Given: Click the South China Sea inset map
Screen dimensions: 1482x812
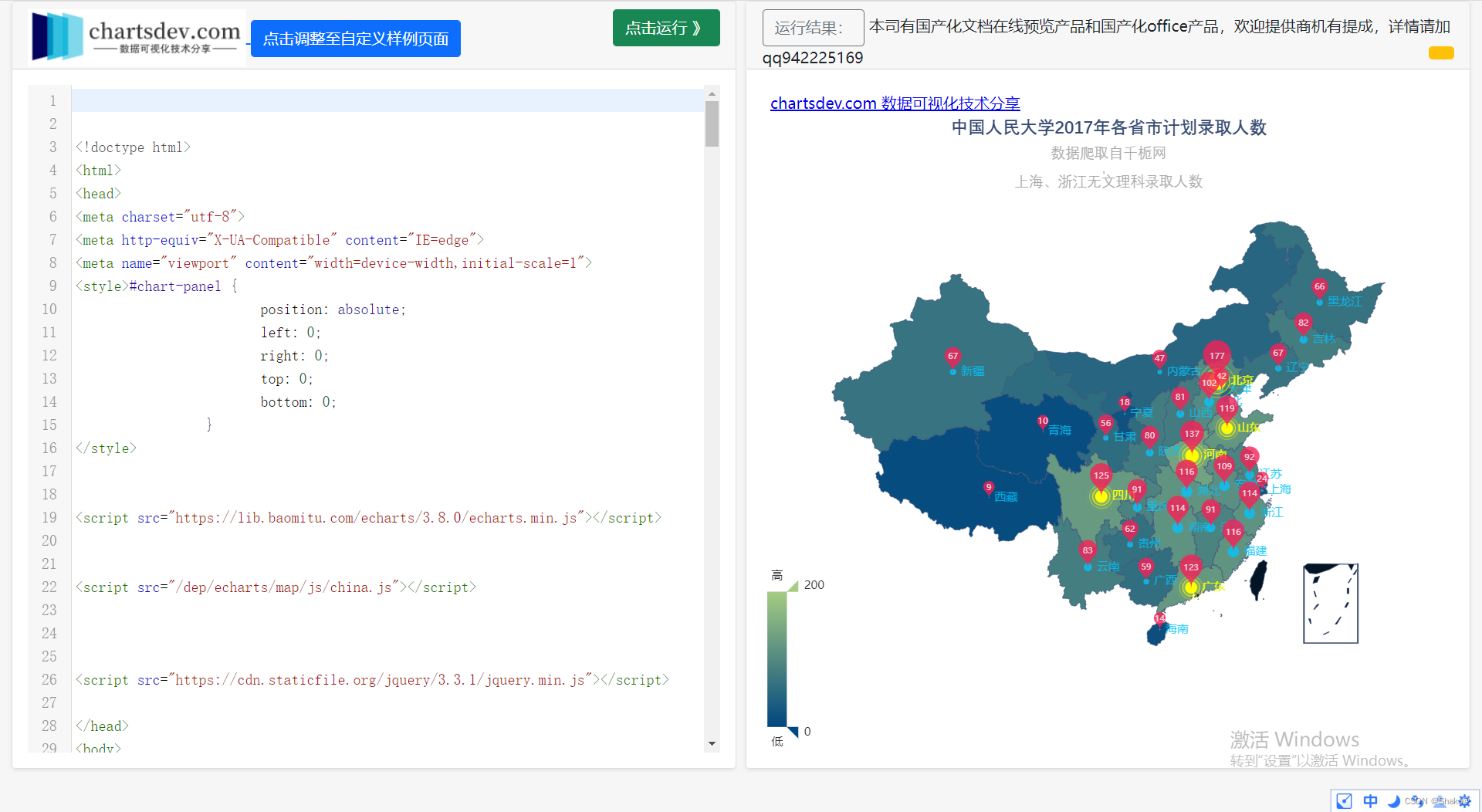Looking at the screenshot, I should pos(1331,604).
